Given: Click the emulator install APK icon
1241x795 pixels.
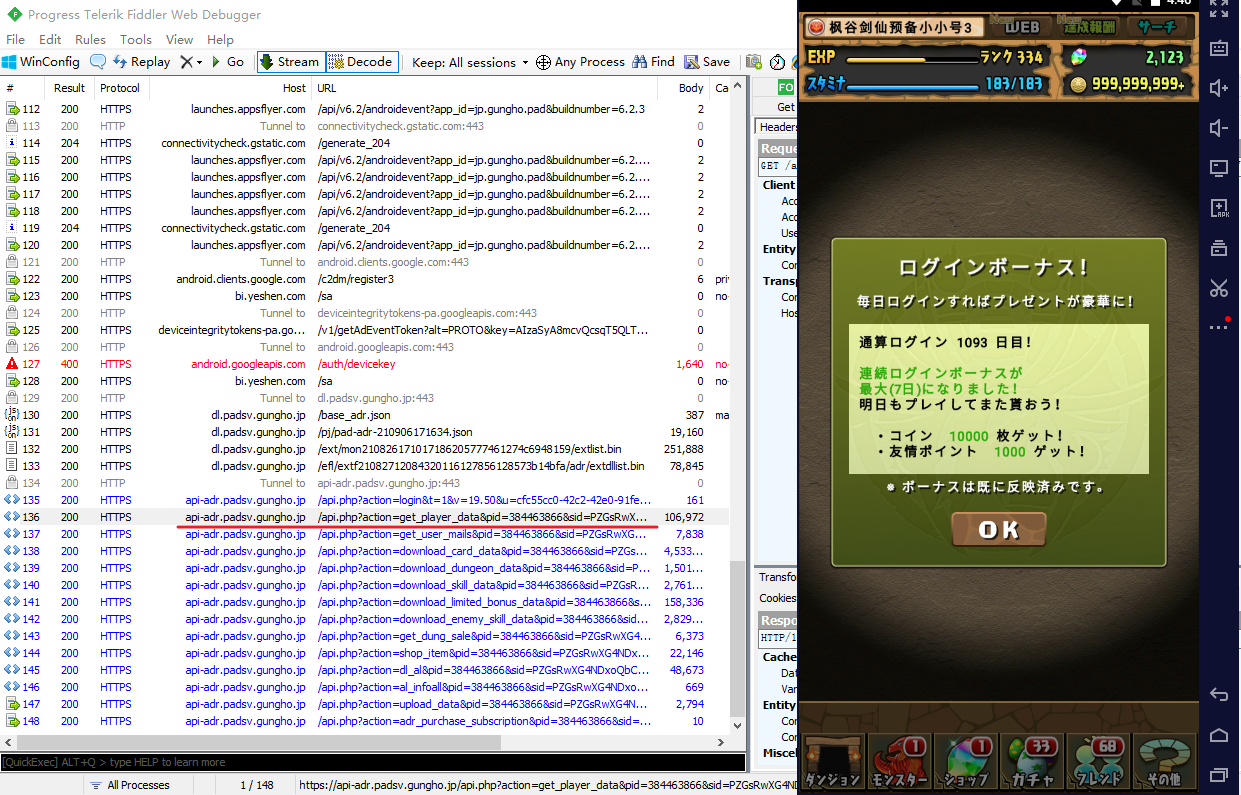Looking at the screenshot, I should tap(1218, 208).
